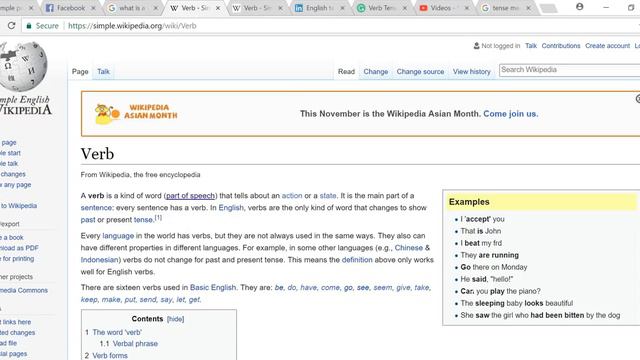Follow the 'Indonesian' link
Screen dimensions: 640x360
click(x=99, y=260)
